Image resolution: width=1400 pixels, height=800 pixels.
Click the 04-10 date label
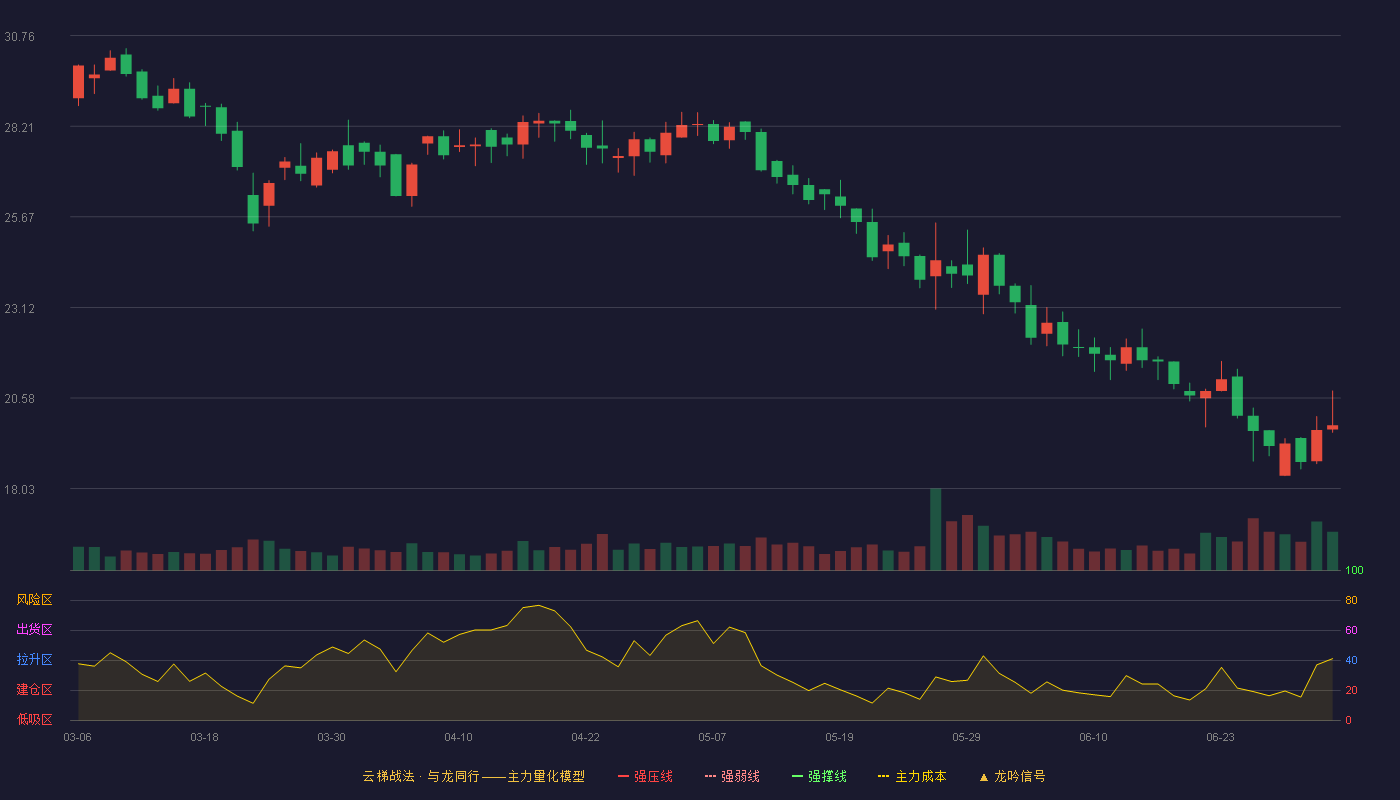458,737
